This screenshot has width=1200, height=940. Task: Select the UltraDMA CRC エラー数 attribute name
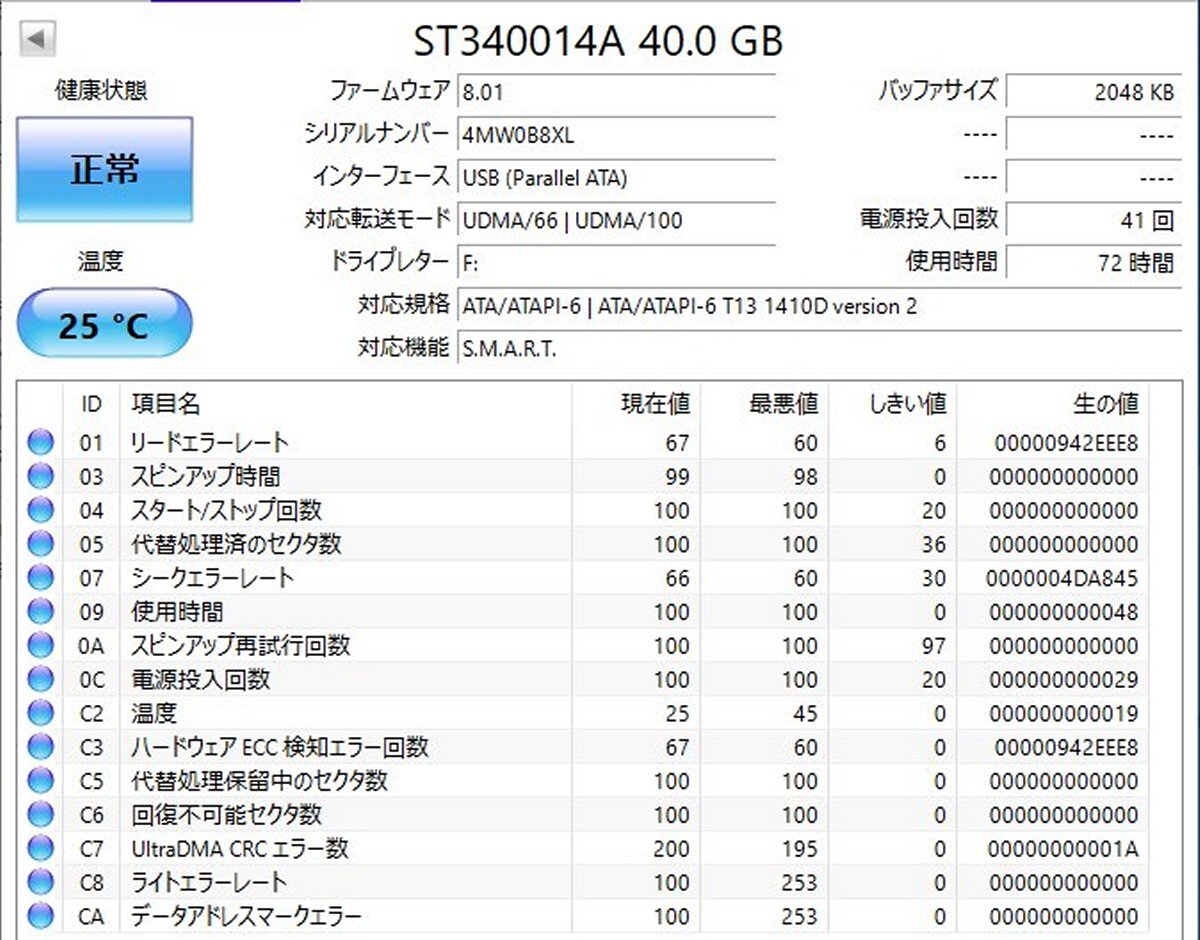click(240, 848)
